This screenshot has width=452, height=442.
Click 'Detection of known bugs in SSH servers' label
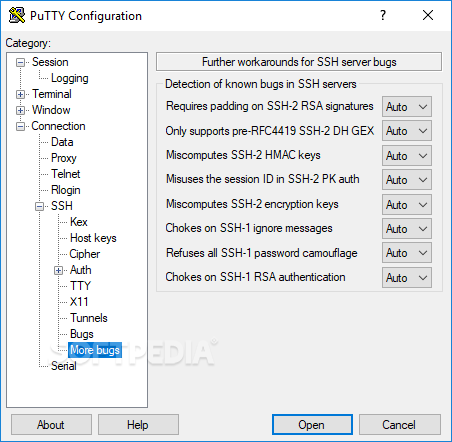[261, 84]
